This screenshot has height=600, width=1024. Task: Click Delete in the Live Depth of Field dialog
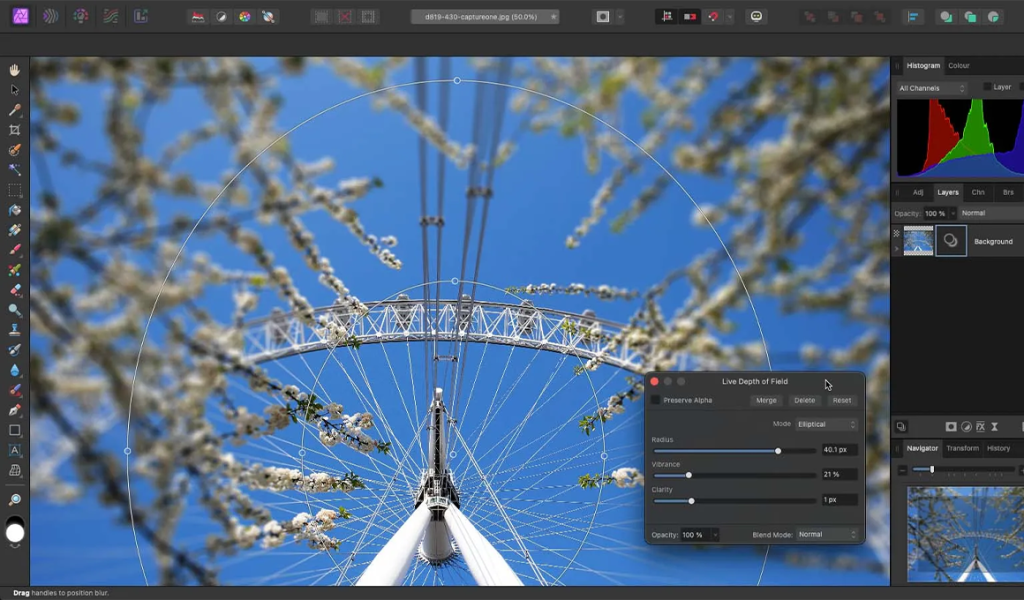805,400
